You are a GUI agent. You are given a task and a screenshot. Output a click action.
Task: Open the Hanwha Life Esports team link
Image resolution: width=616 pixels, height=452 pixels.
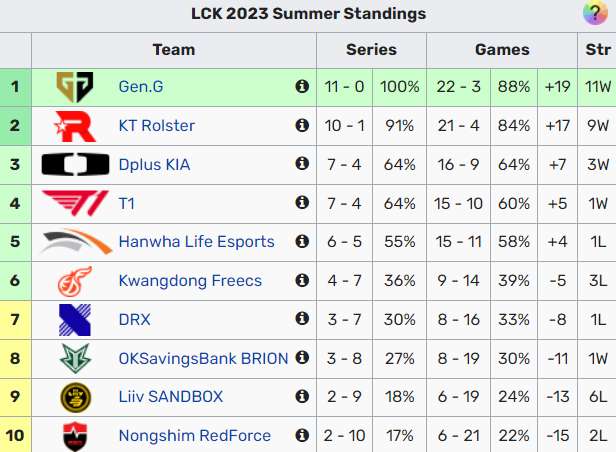(x=196, y=242)
